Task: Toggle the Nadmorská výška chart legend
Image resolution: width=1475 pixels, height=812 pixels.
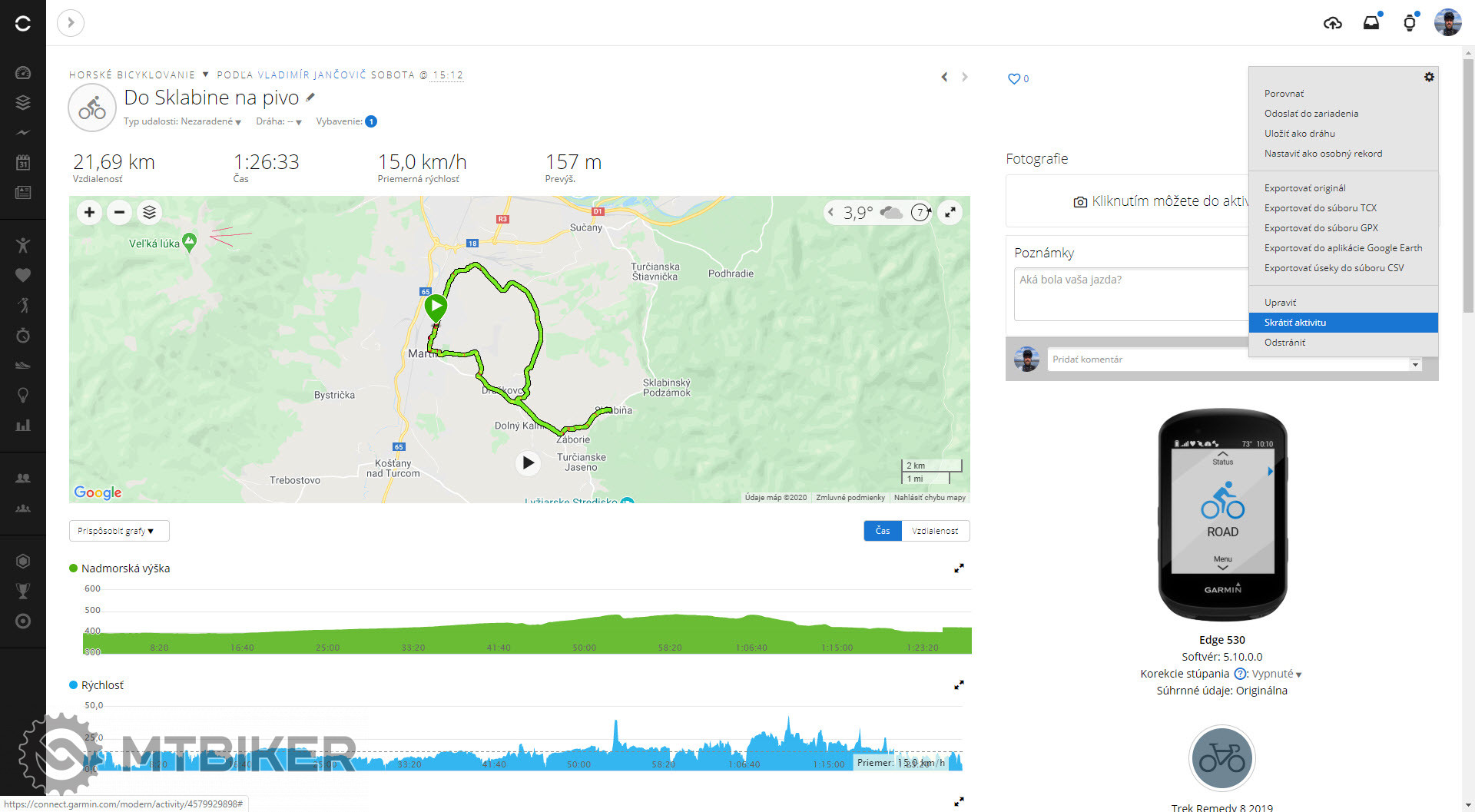Action: tap(74, 568)
